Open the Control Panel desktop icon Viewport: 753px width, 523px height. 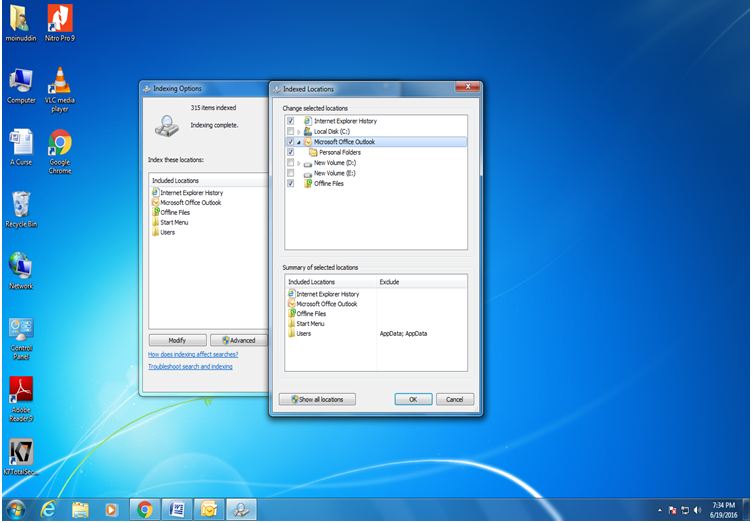click(21, 338)
